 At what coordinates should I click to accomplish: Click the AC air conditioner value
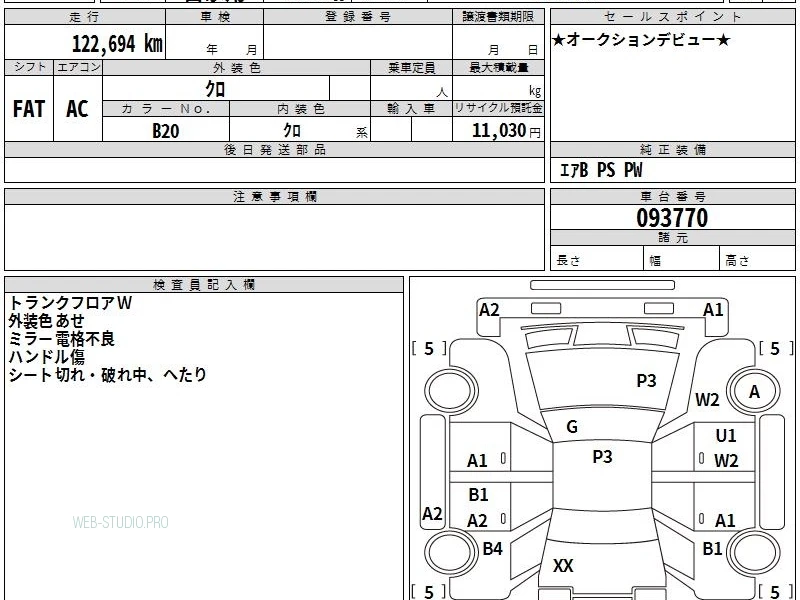tap(77, 109)
